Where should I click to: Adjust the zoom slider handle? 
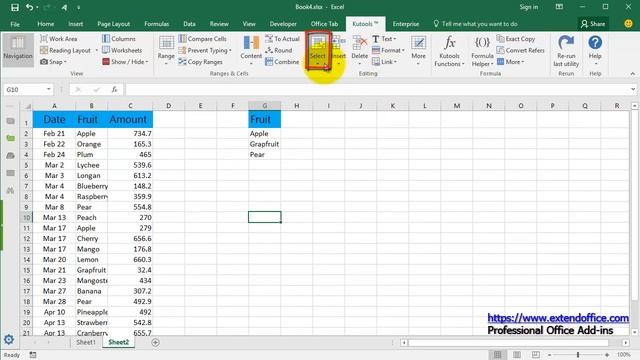coord(578,355)
